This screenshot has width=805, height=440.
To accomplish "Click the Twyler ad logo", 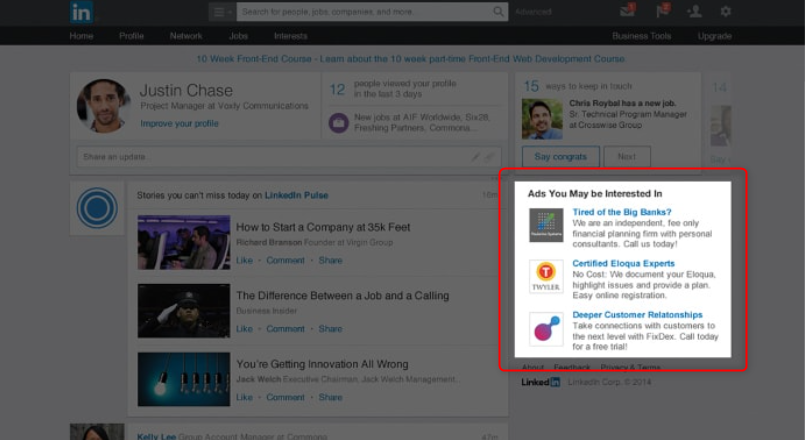I will click(546, 276).
